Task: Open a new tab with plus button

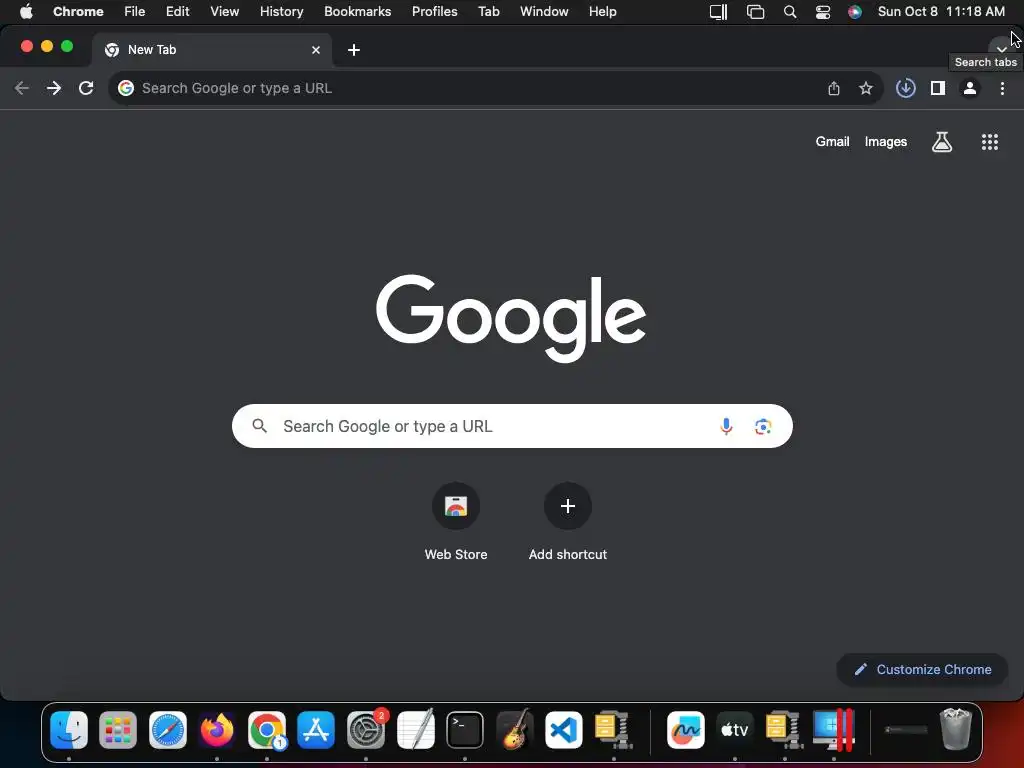Action: coord(354,50)
